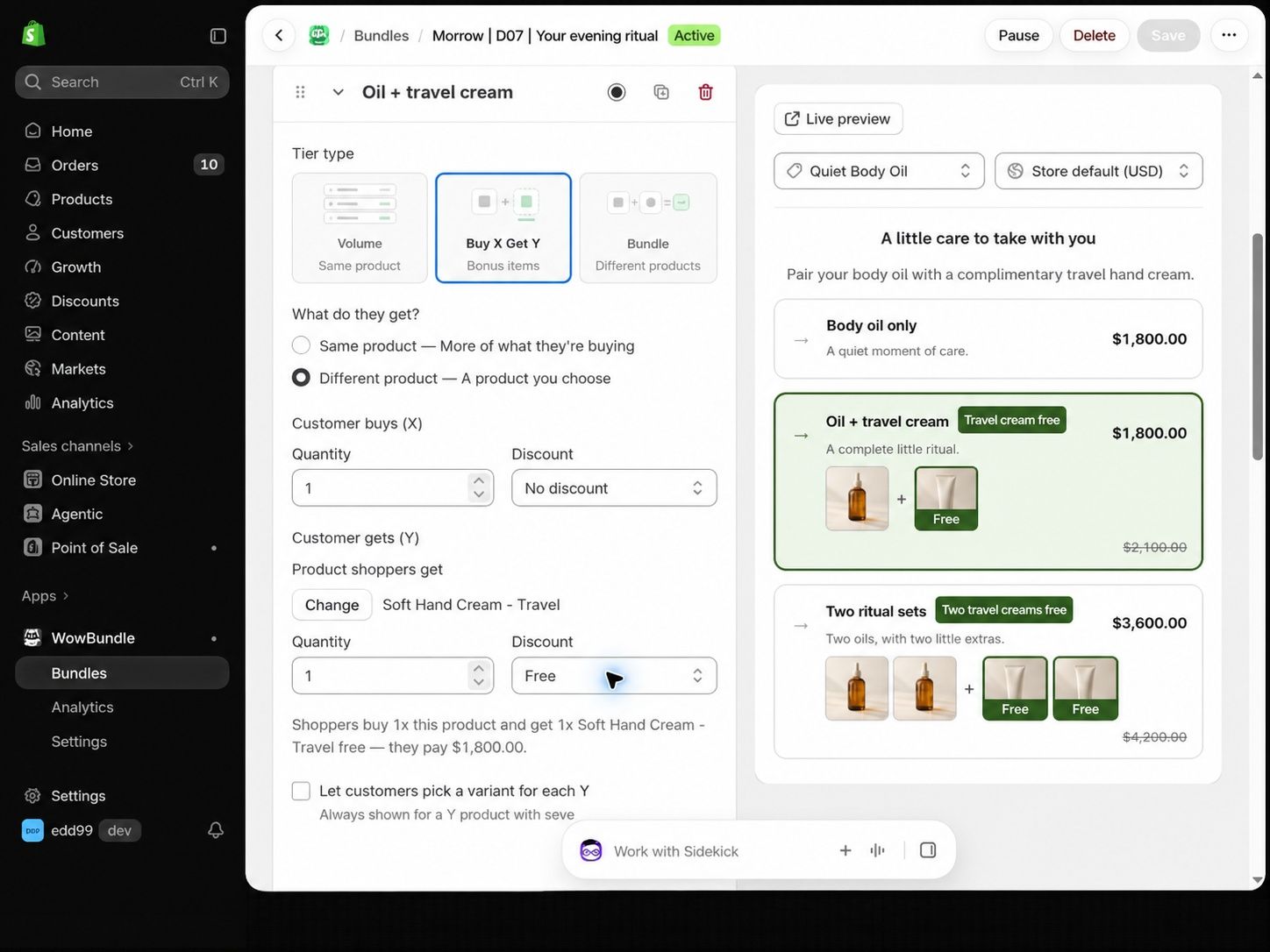The image size is (1270, 952).
Task: Select the Two ritual sets preview card
Action: click(x=988, y=671)
